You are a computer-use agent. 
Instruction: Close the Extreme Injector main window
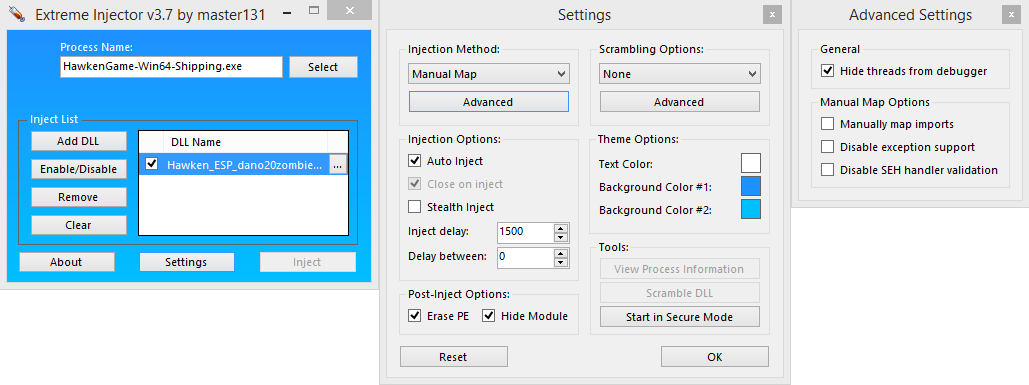(x=350, y=10)
